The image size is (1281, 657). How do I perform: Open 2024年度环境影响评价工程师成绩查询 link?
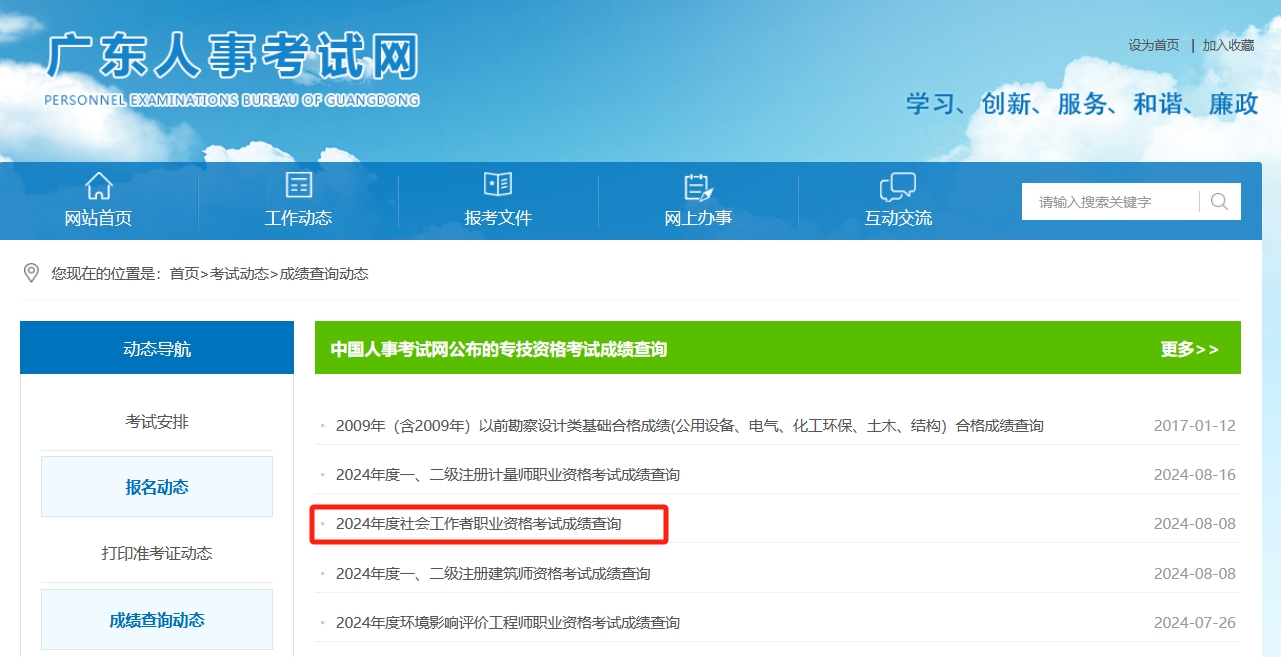(x=508, y=622)
